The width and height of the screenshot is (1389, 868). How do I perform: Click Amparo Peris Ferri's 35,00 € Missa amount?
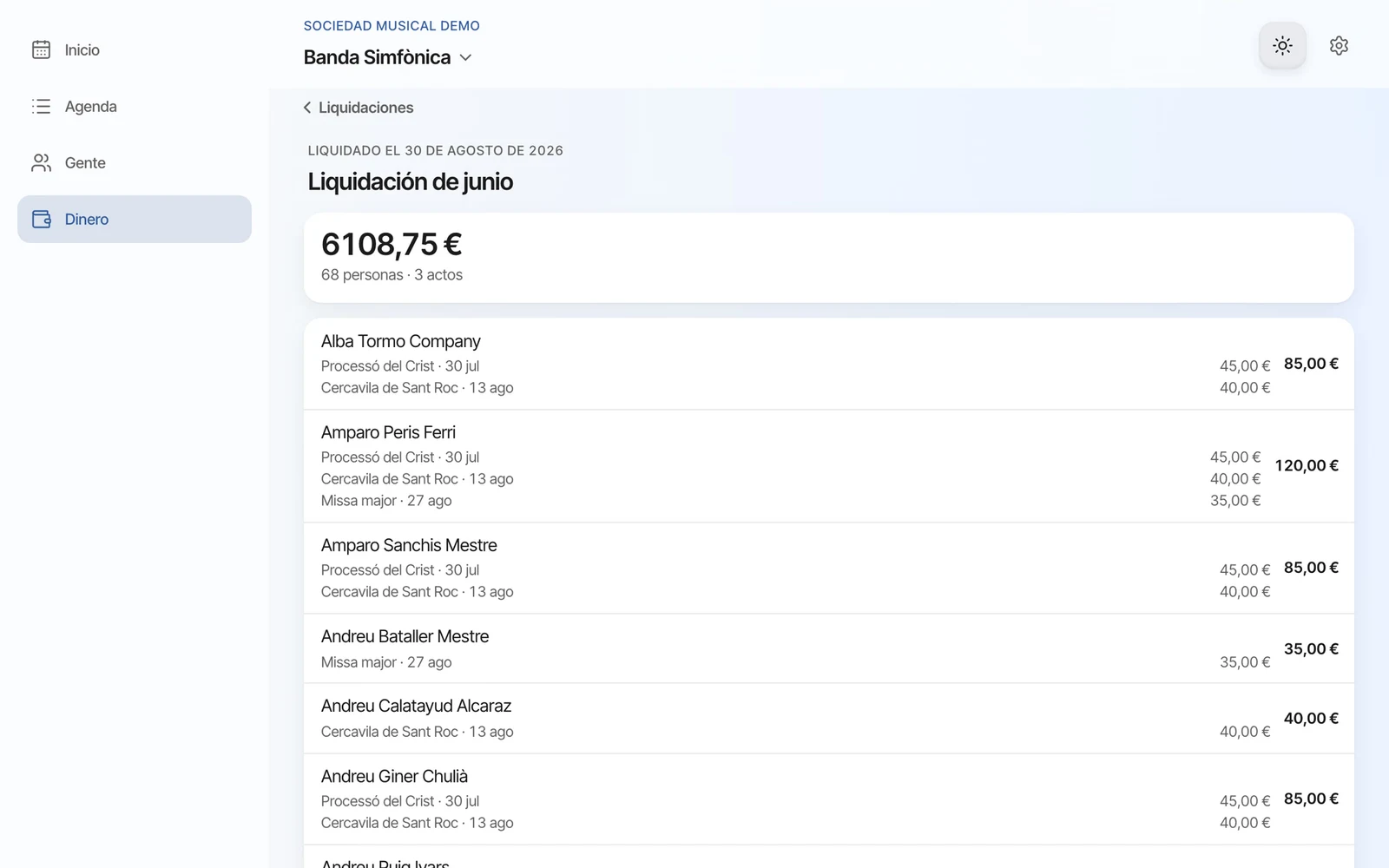(1235, 501)
